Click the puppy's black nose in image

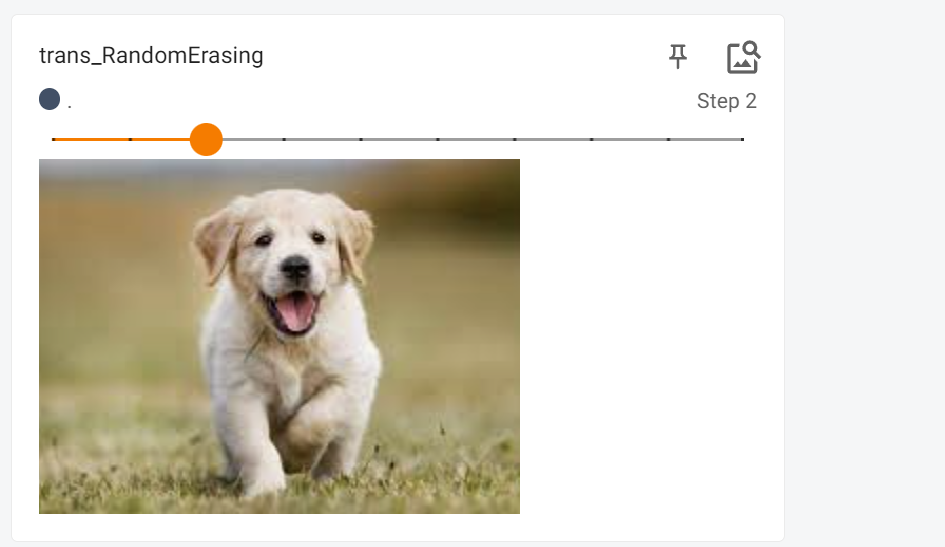coord(295,266)
